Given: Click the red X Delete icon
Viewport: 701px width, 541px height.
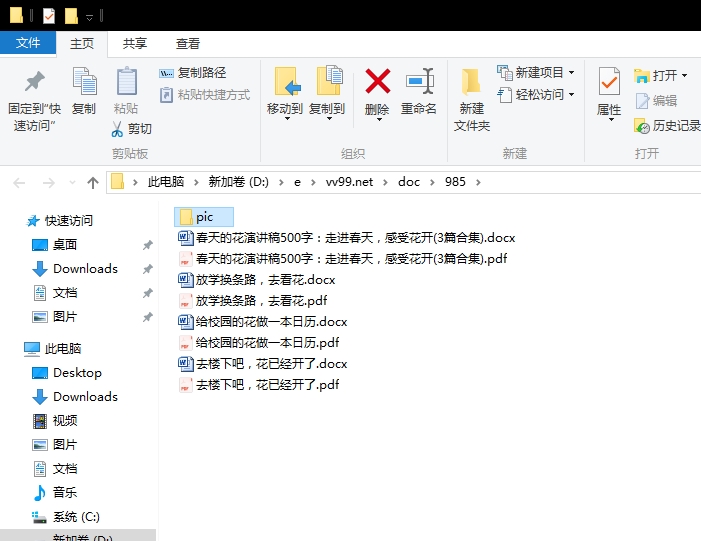Looking at the screenshot, I should [x=378, y=81].
